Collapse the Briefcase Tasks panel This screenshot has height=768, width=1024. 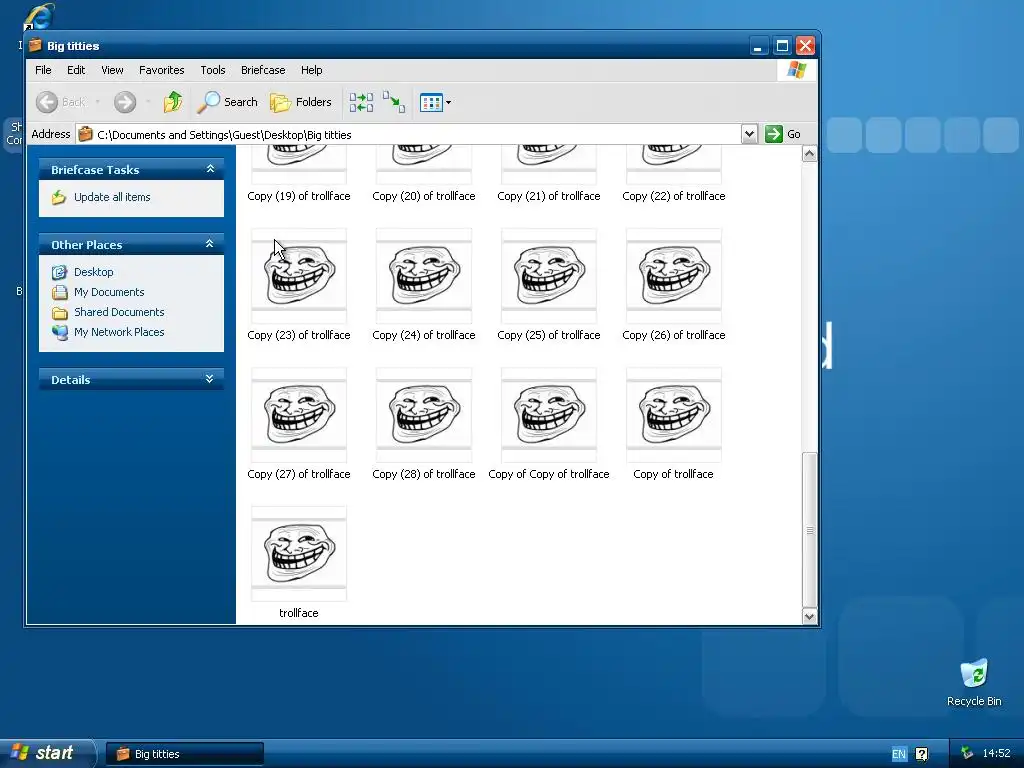210,169
